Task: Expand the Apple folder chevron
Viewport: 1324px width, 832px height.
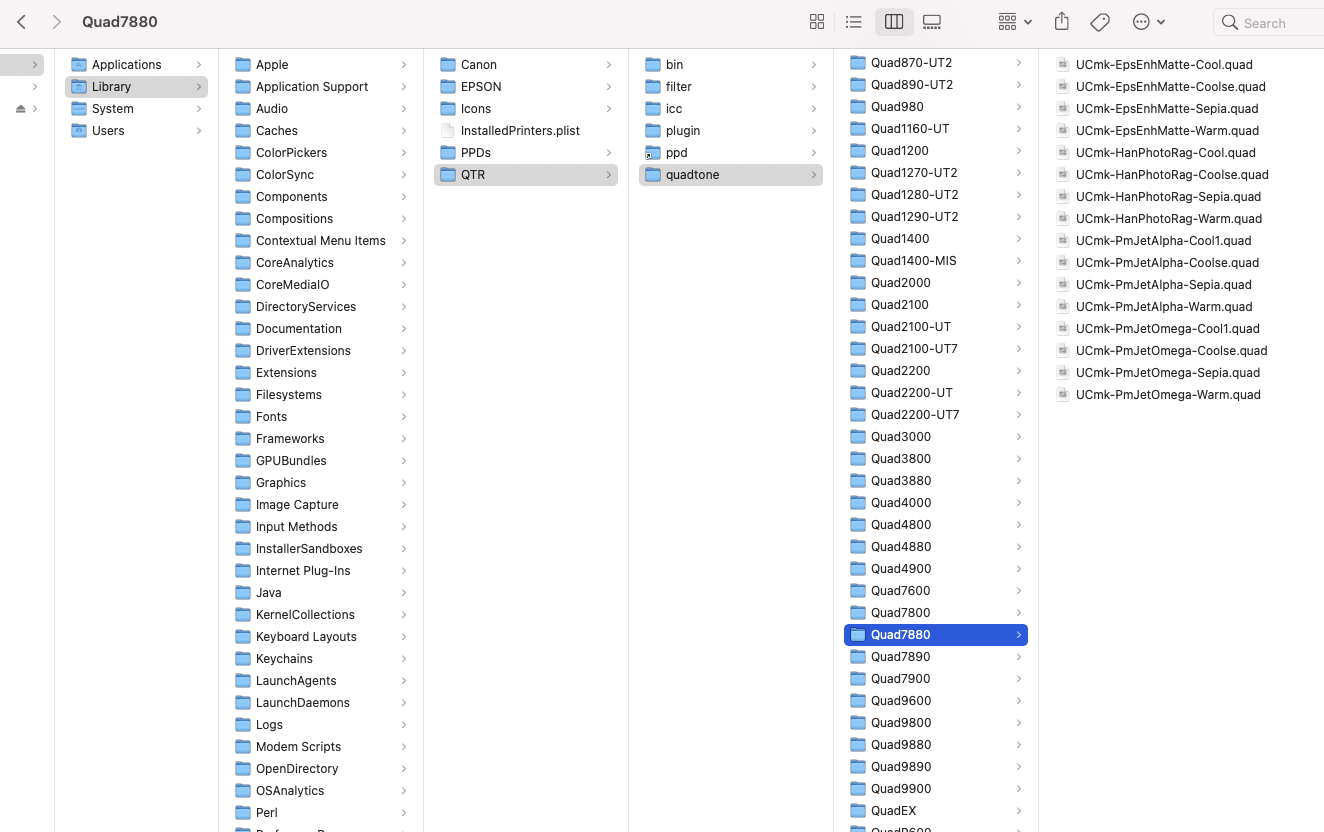Action: pos(404,65)
